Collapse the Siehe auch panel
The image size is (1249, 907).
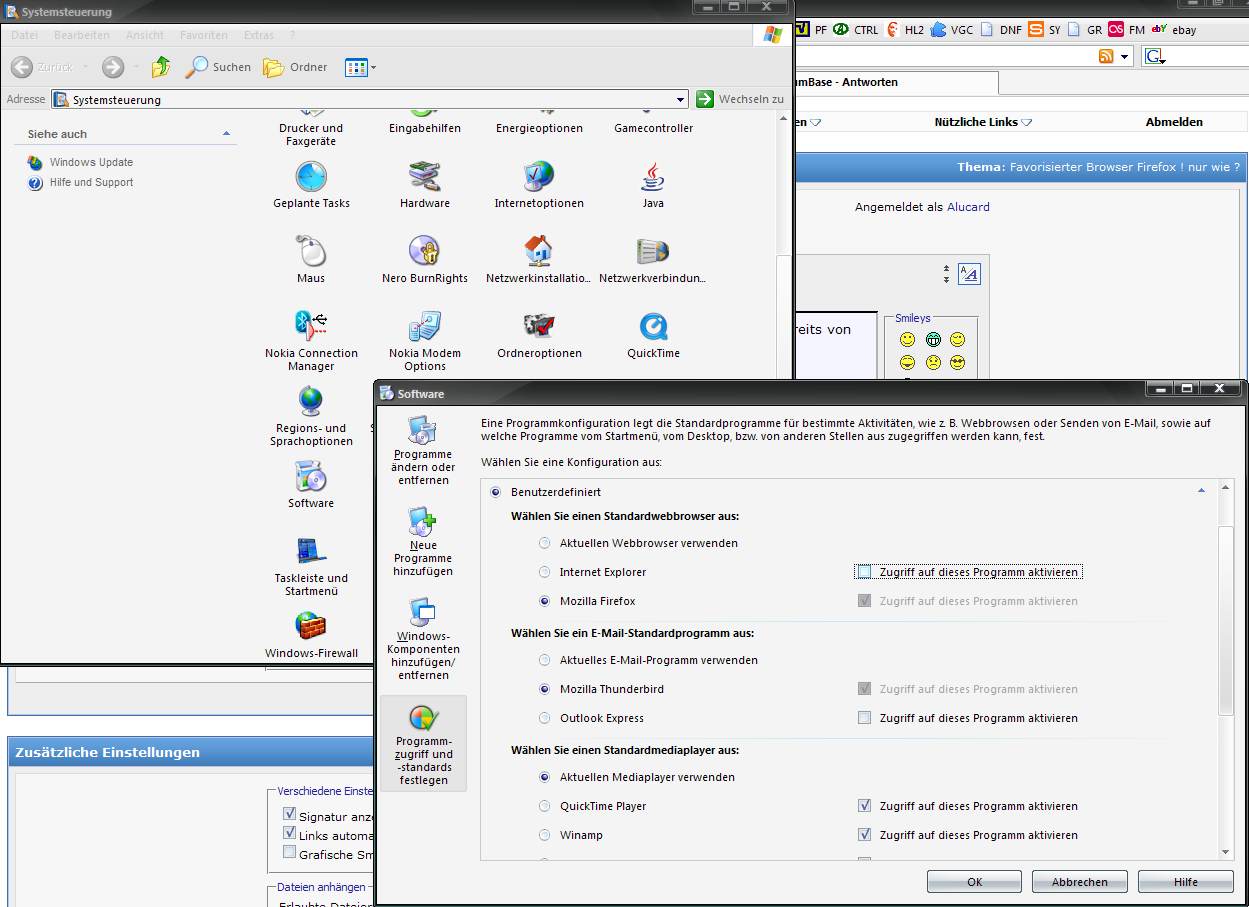coord(226,134)
